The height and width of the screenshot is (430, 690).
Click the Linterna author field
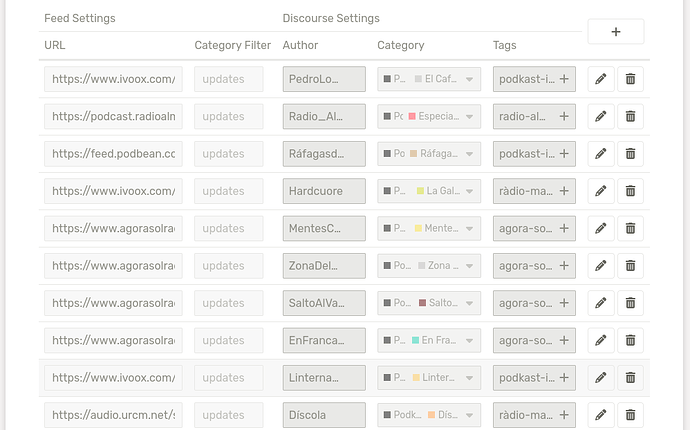click(x=324, y=378)
